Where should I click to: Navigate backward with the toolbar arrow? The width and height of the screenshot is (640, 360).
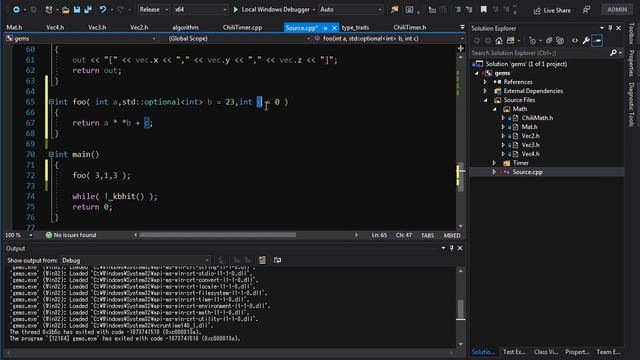coord(16,9)
